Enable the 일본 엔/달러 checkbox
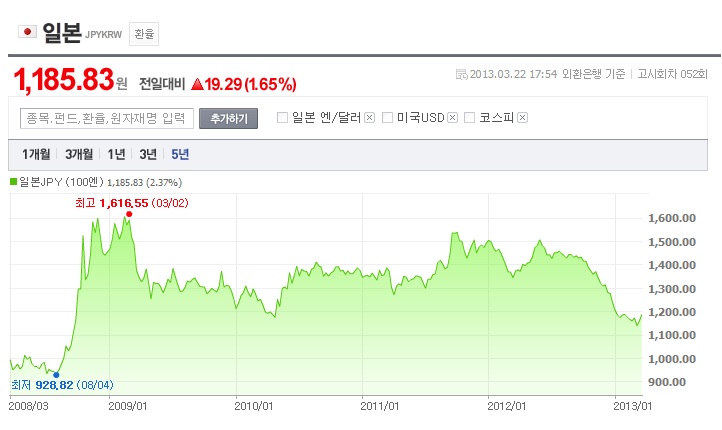This screenshot has width=722, height=430. tap(282, 118)
